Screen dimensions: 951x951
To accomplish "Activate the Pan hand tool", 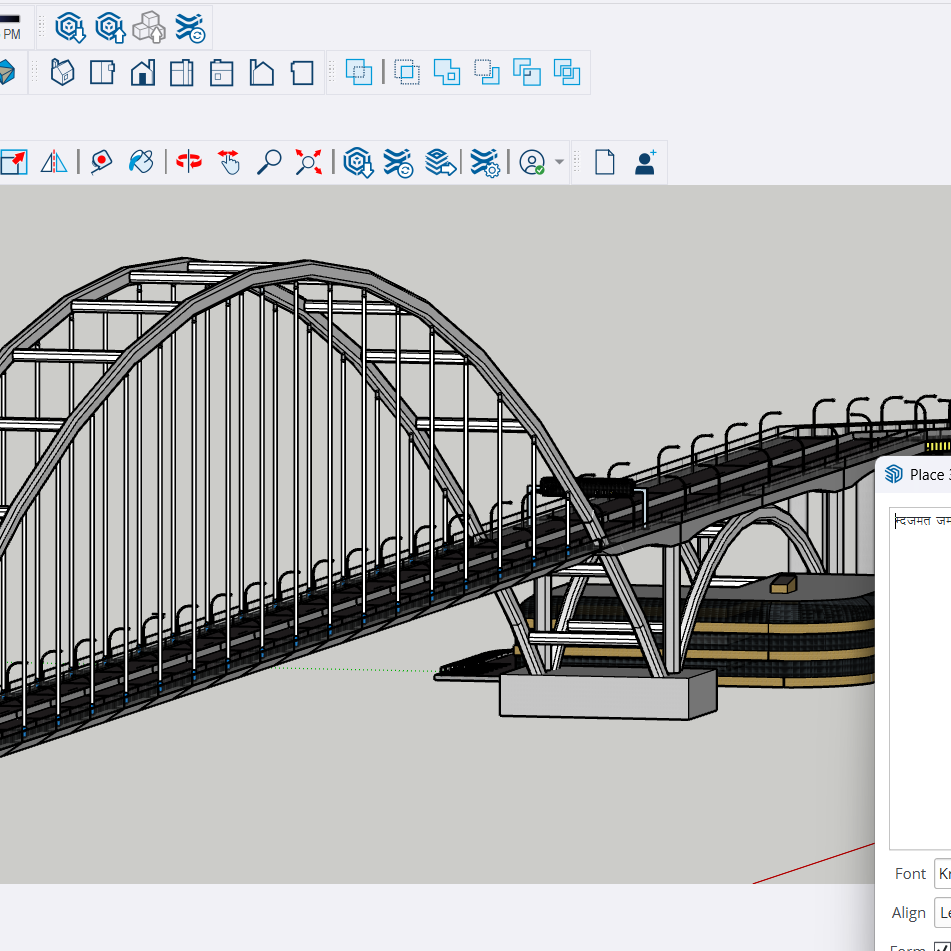I will click(x=229, y=163).
